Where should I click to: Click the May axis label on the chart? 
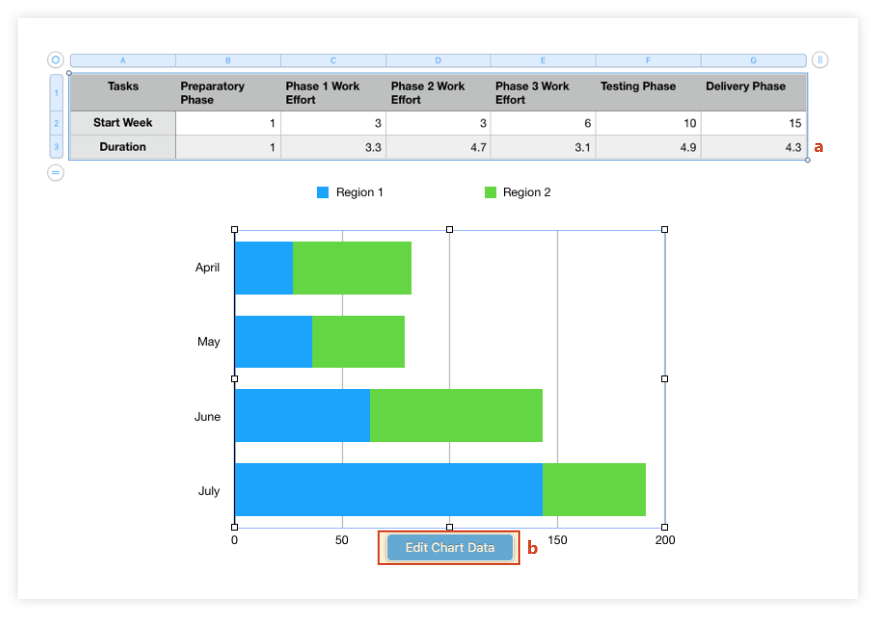208,341
